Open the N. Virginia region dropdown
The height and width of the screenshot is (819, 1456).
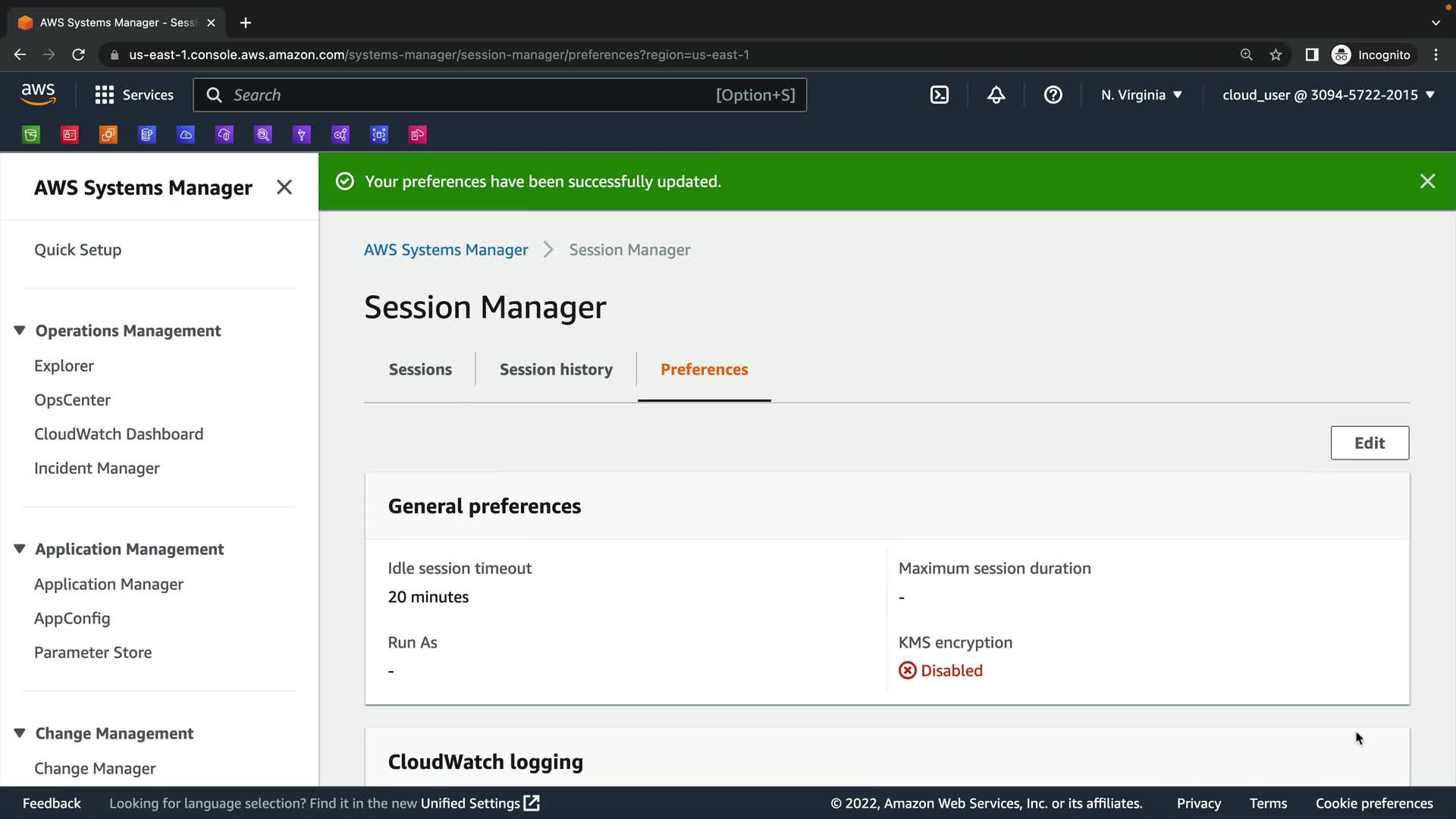click(1141, 95)
